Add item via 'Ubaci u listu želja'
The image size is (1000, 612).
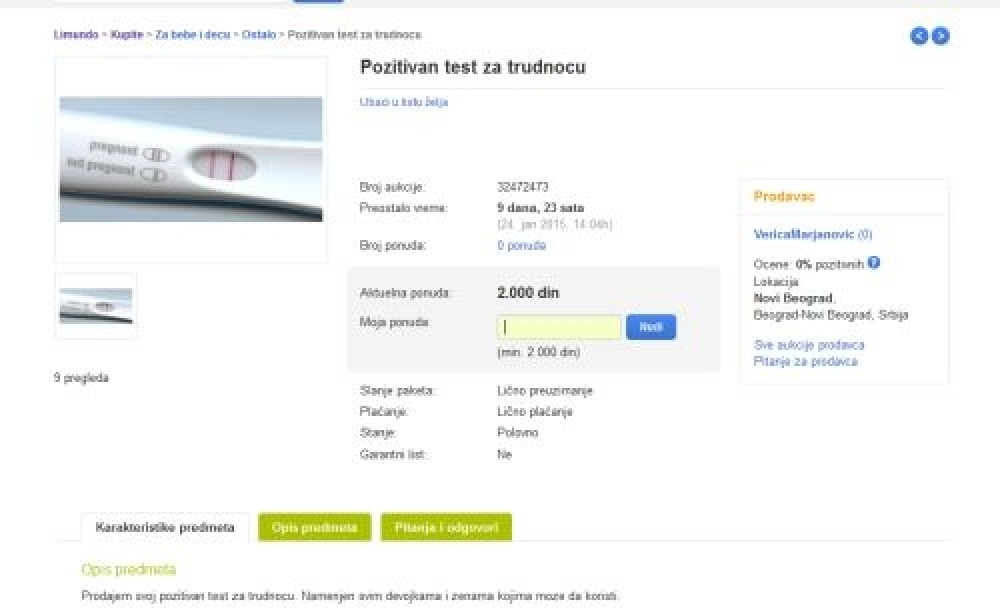click(x=404, y=102)
